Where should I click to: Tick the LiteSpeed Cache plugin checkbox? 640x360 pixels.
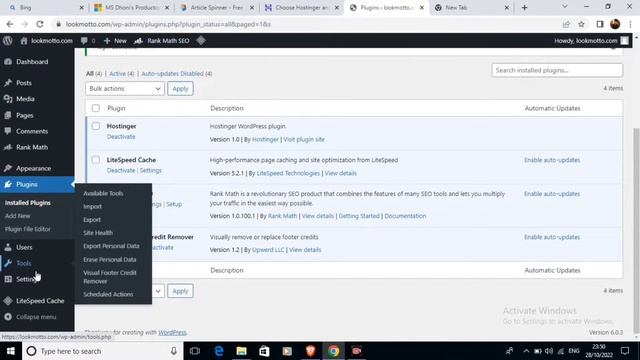pos(96,160)
